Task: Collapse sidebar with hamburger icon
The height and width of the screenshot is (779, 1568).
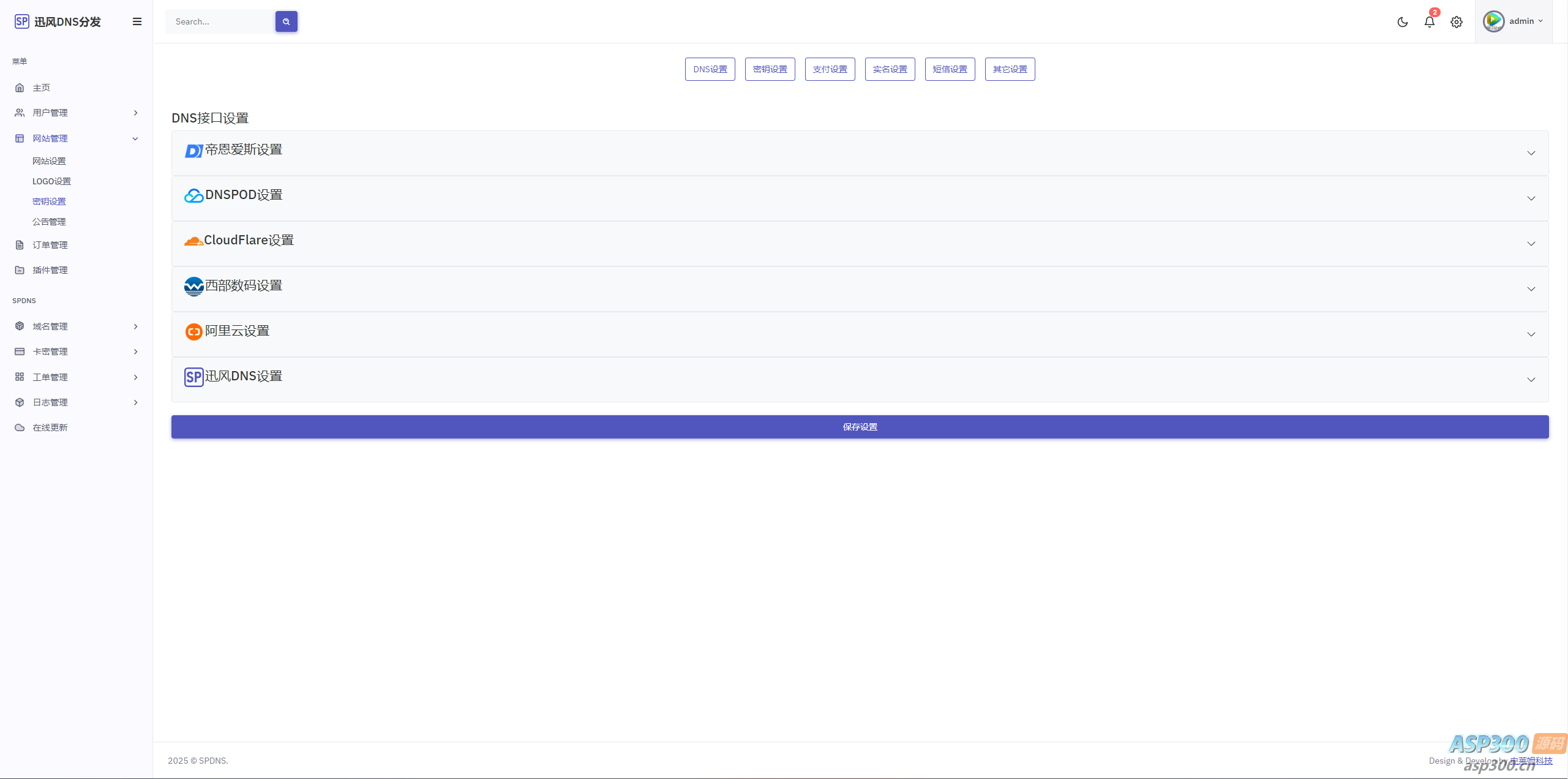Action: tap(137, 21)
